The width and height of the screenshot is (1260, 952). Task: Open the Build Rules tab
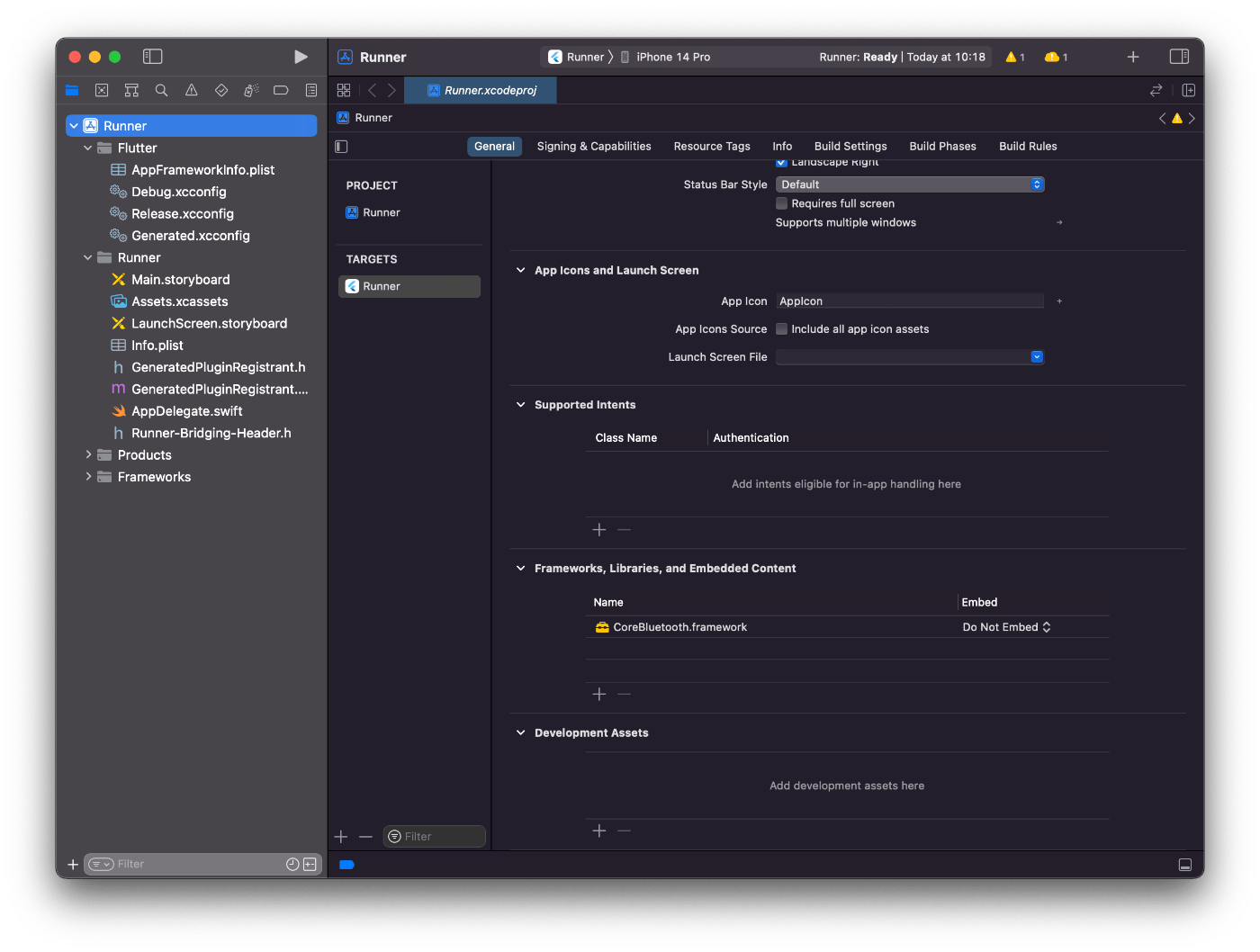tap(1028, 147)
